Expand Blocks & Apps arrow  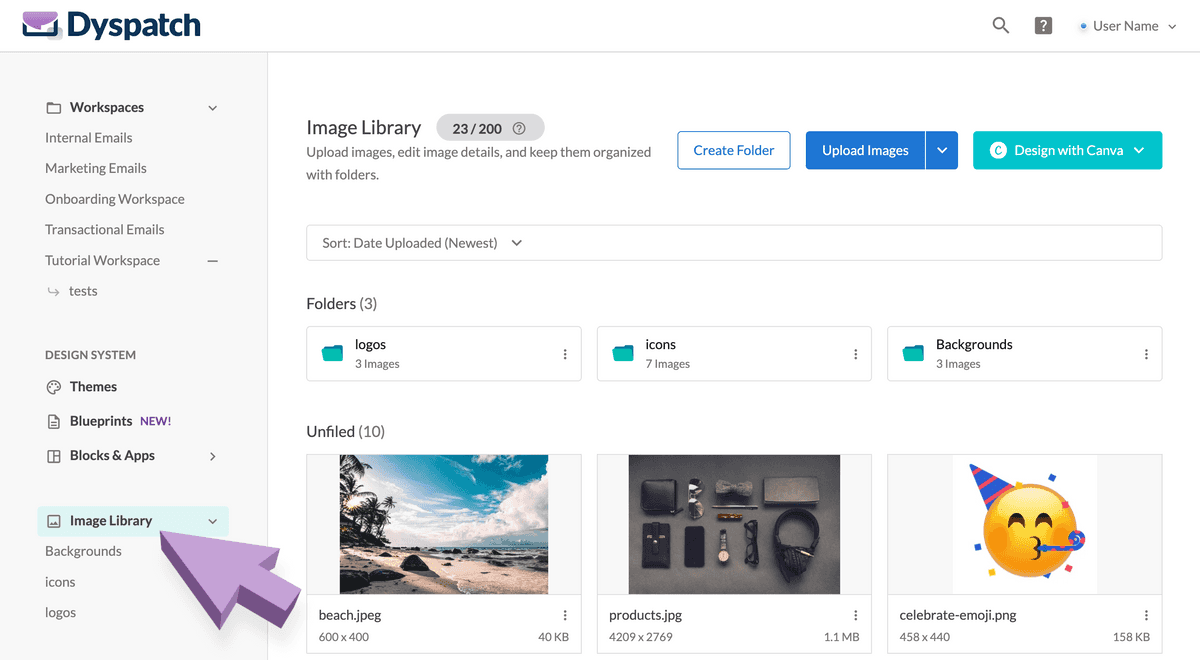click(212, 456)
